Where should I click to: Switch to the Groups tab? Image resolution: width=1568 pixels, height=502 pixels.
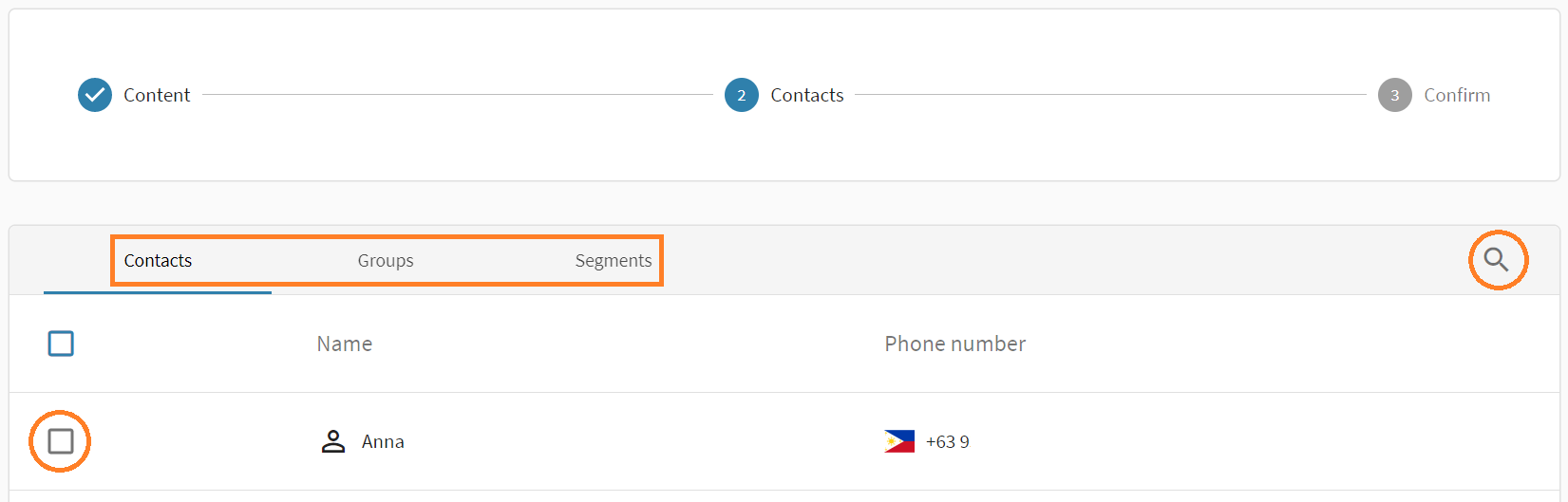(386, 261)
